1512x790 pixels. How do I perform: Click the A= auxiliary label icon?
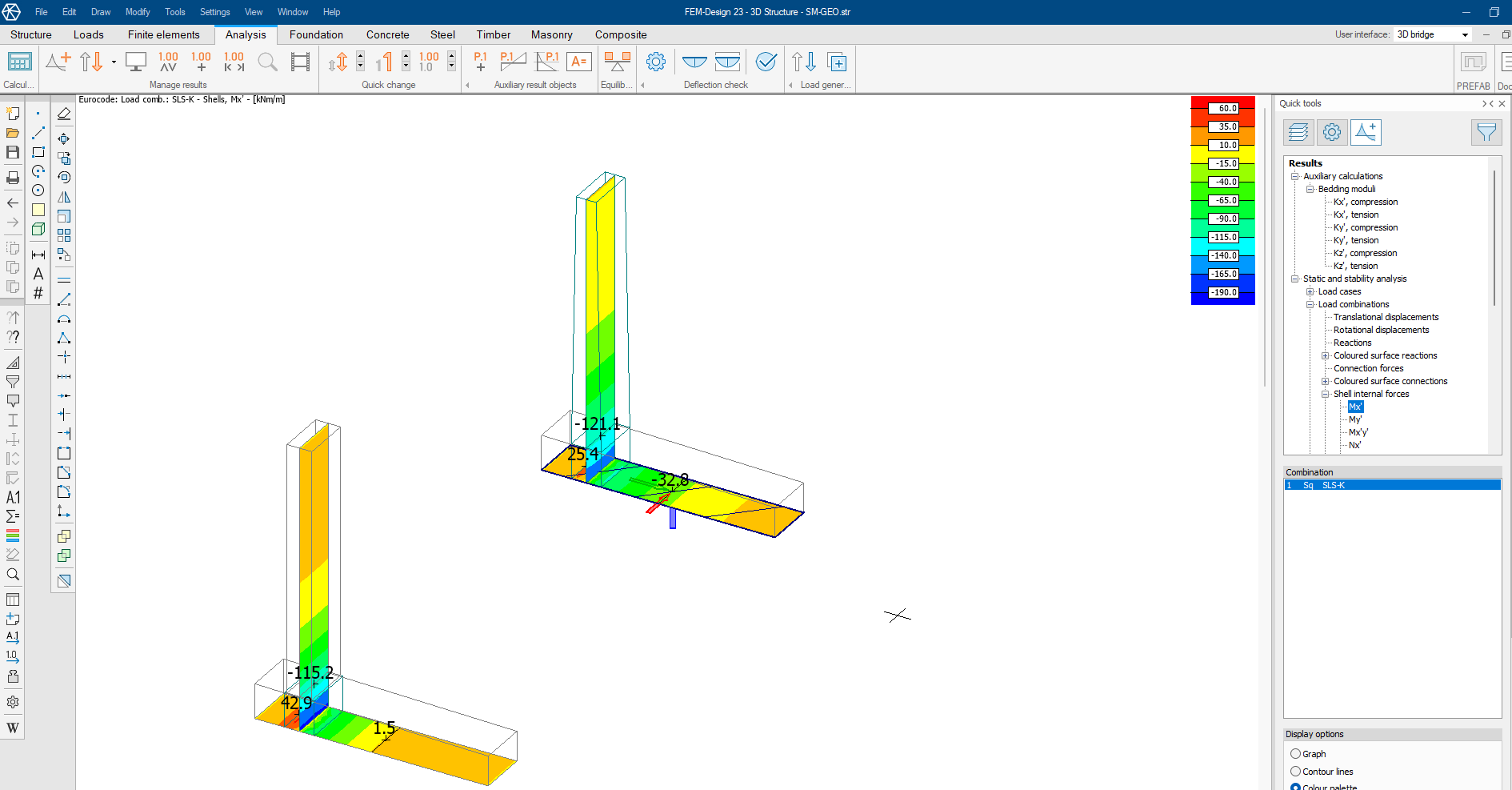coord(579,62)
